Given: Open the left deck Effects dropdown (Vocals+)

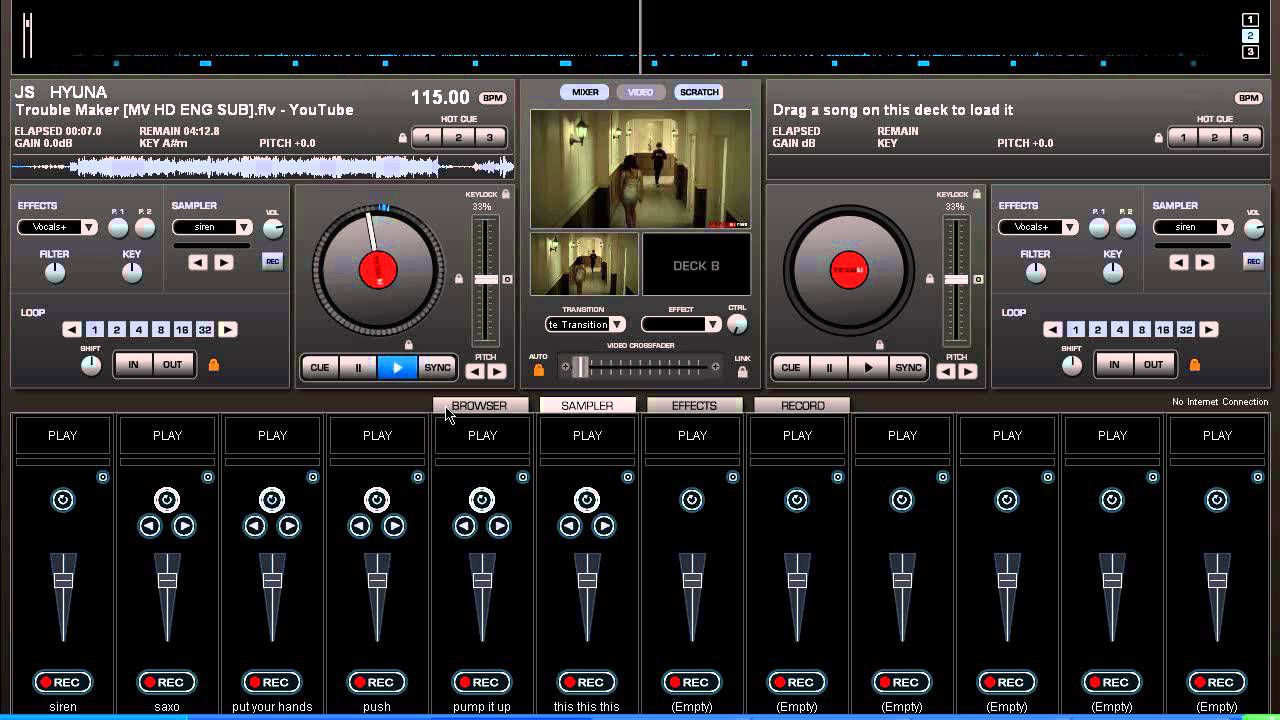Looking at the screenshot, I should point(57,227).
